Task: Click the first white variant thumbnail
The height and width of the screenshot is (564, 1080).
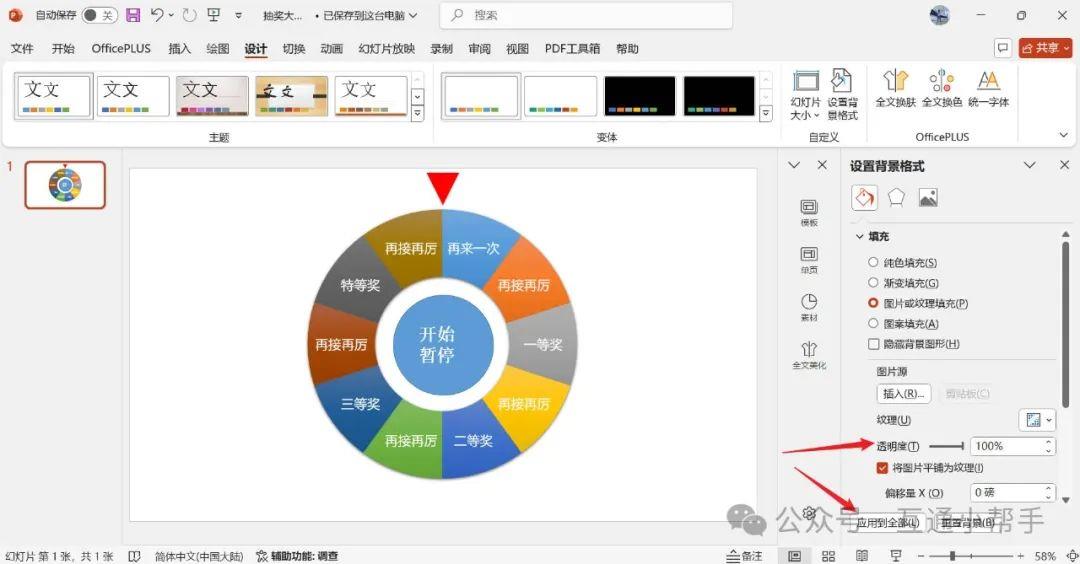Action: pyautogui.click(x=481, y=96)
